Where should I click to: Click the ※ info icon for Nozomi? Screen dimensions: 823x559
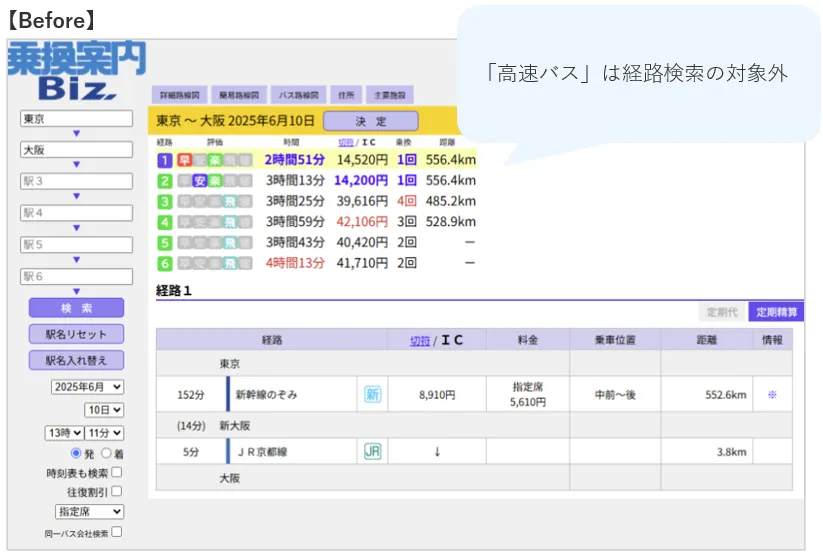click(771, 395)
